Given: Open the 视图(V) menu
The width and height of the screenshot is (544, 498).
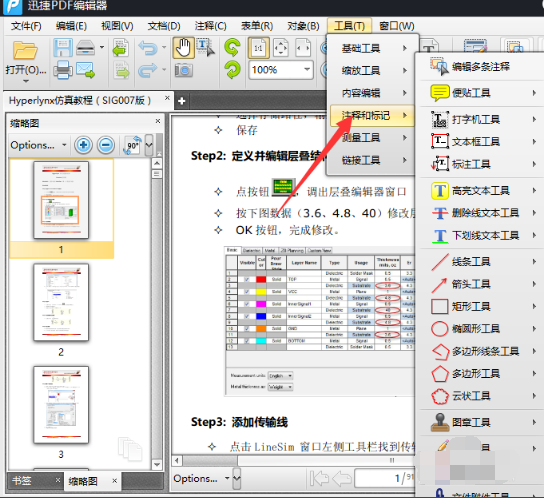Looking at the screenshot, I should tap(117, 26).
